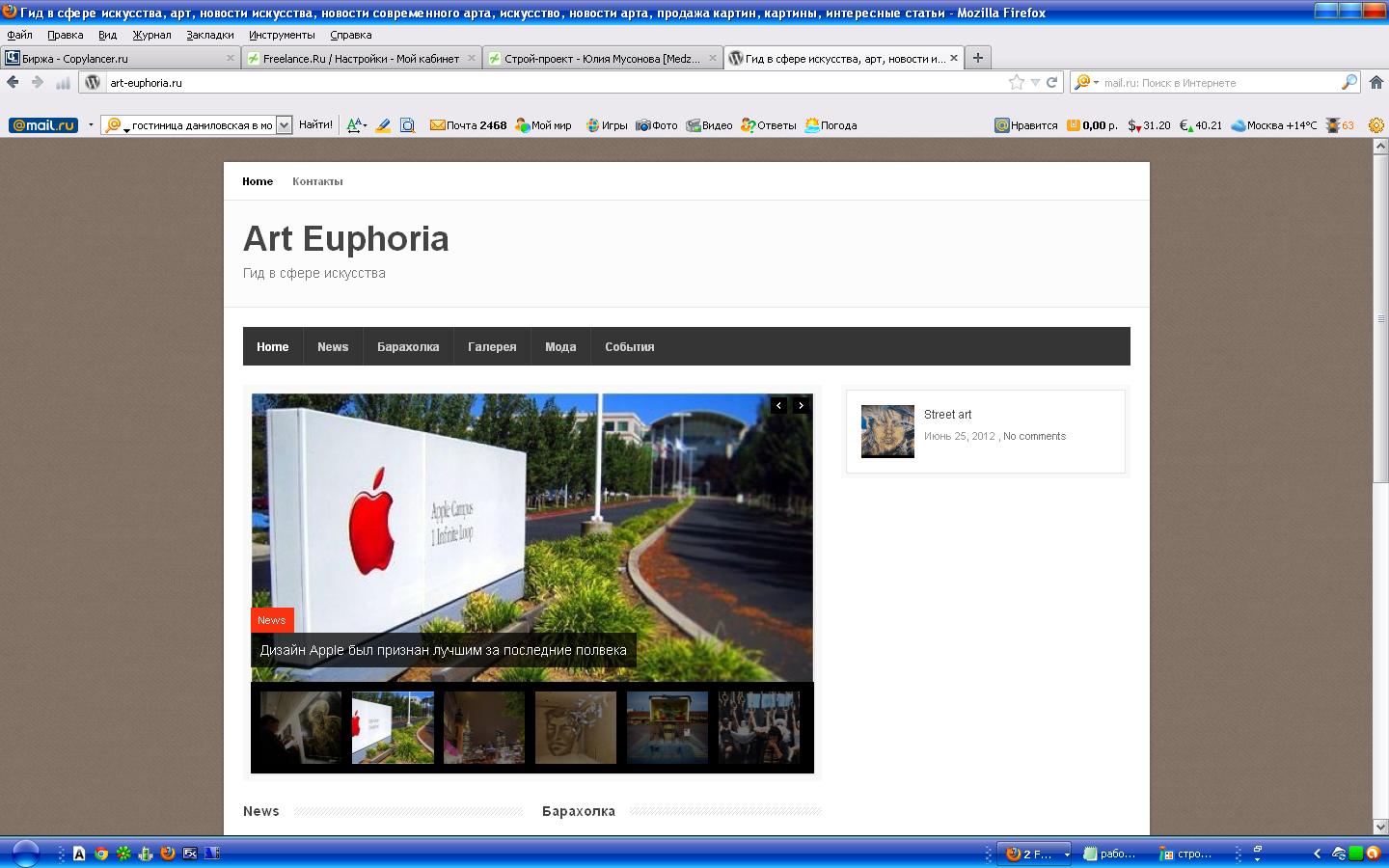Viewport: 1389px width, 868px height.
Task: Open the Журнал menu
Action: [x=151, y=35]
